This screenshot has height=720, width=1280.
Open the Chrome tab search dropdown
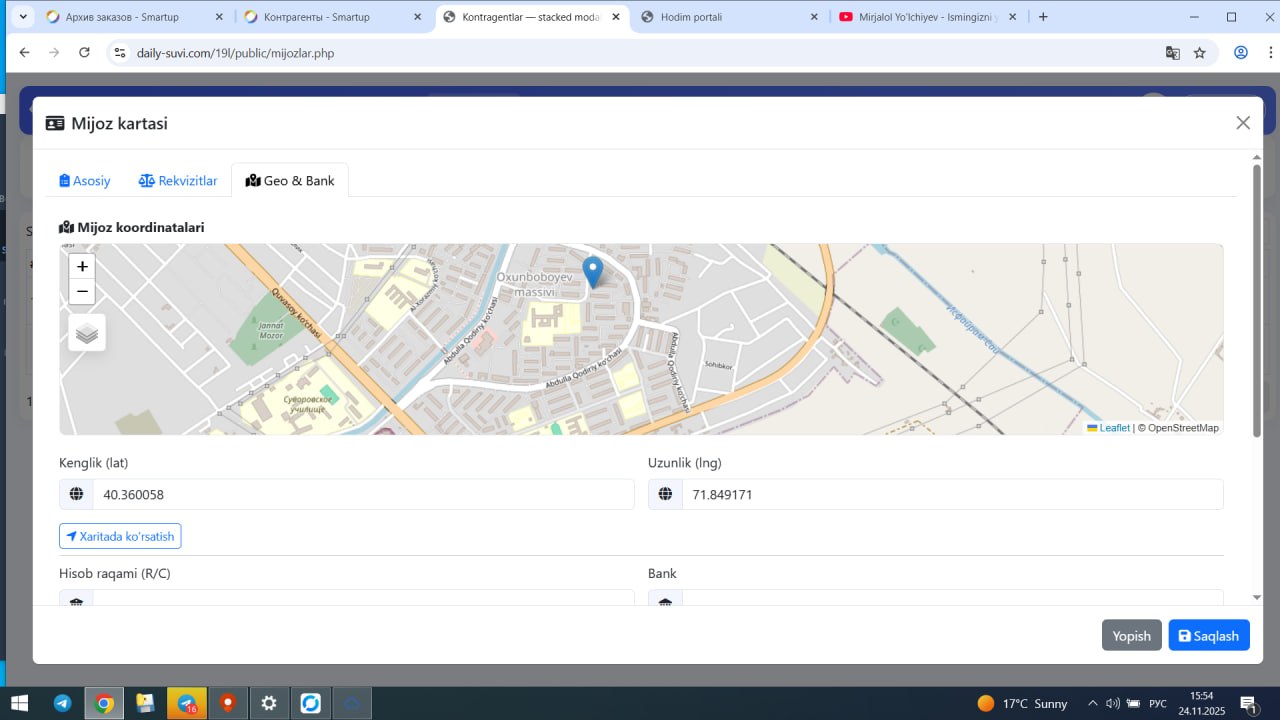(x=23, y=17)
